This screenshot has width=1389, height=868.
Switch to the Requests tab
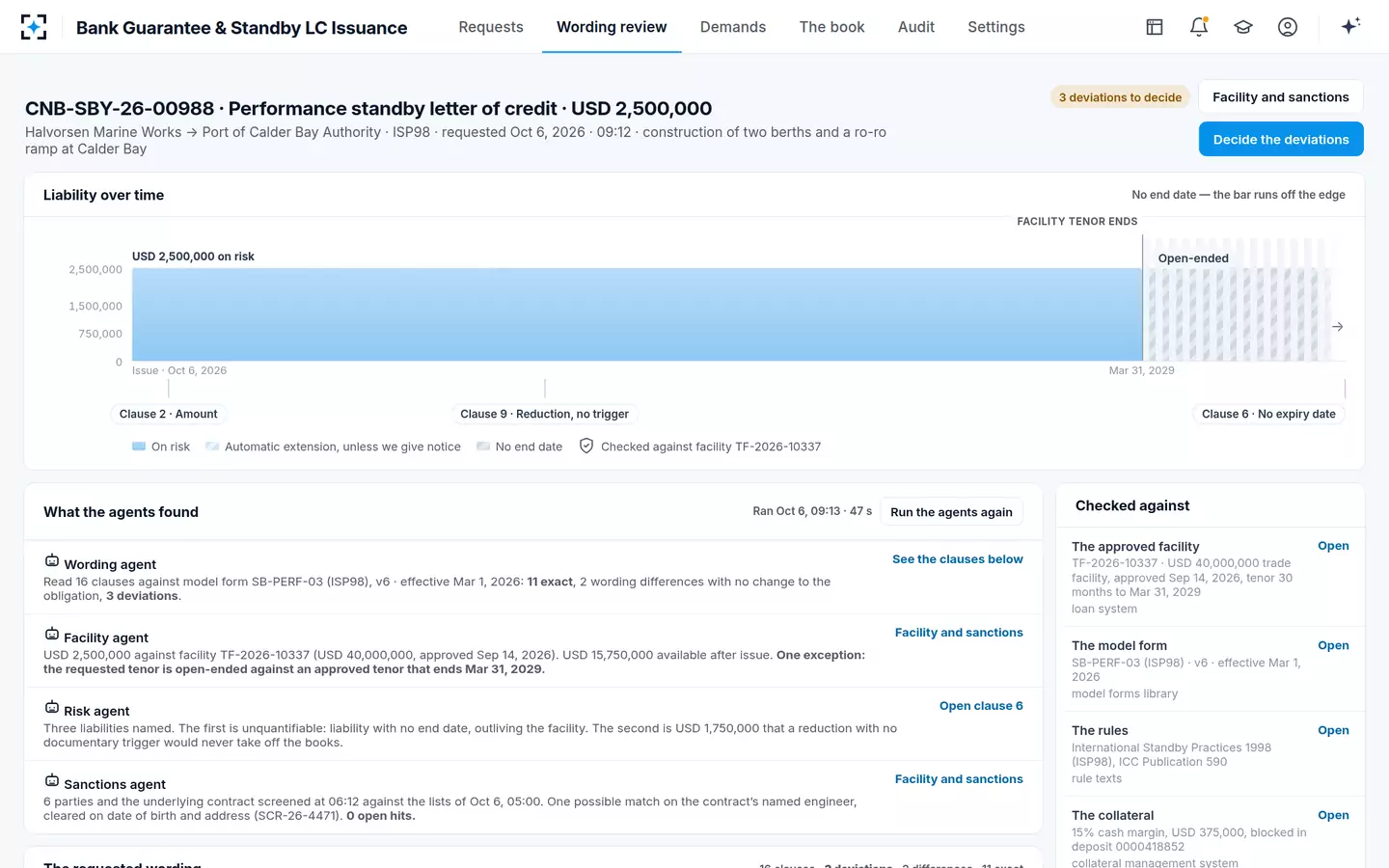(491, 27)
